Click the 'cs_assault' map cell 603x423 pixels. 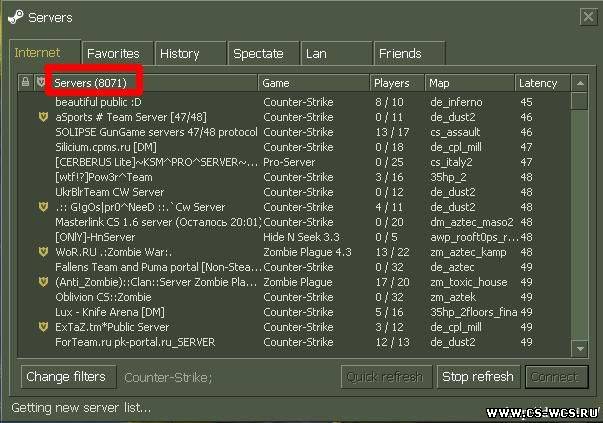[455, 132]
